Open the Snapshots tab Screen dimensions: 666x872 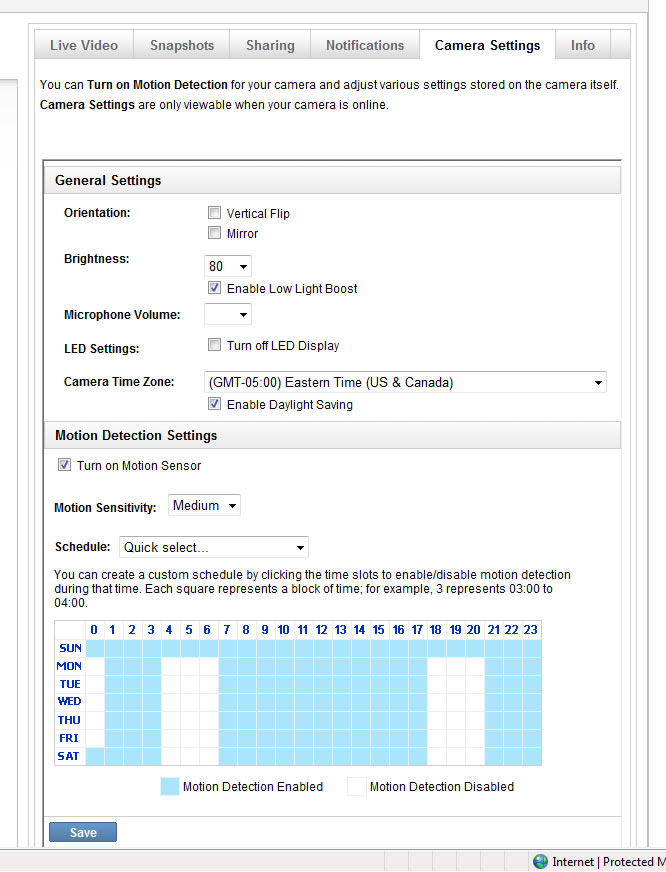click(182, 45)
